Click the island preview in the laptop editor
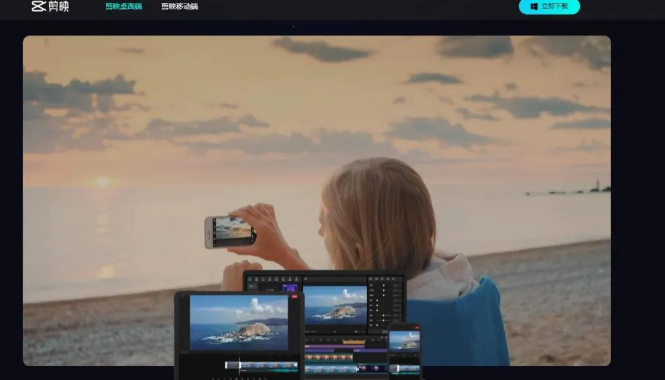The image size is (665, 380). [x=335, y=305]
